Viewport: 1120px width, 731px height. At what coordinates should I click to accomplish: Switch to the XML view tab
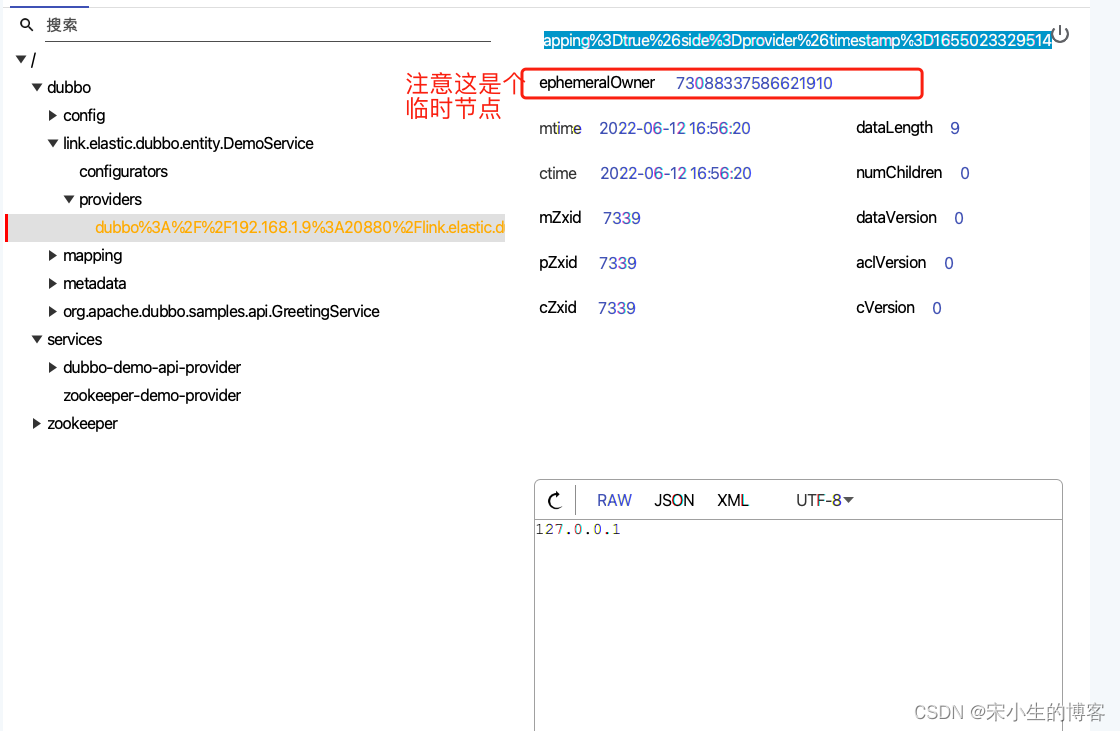[x=733, y=500]
